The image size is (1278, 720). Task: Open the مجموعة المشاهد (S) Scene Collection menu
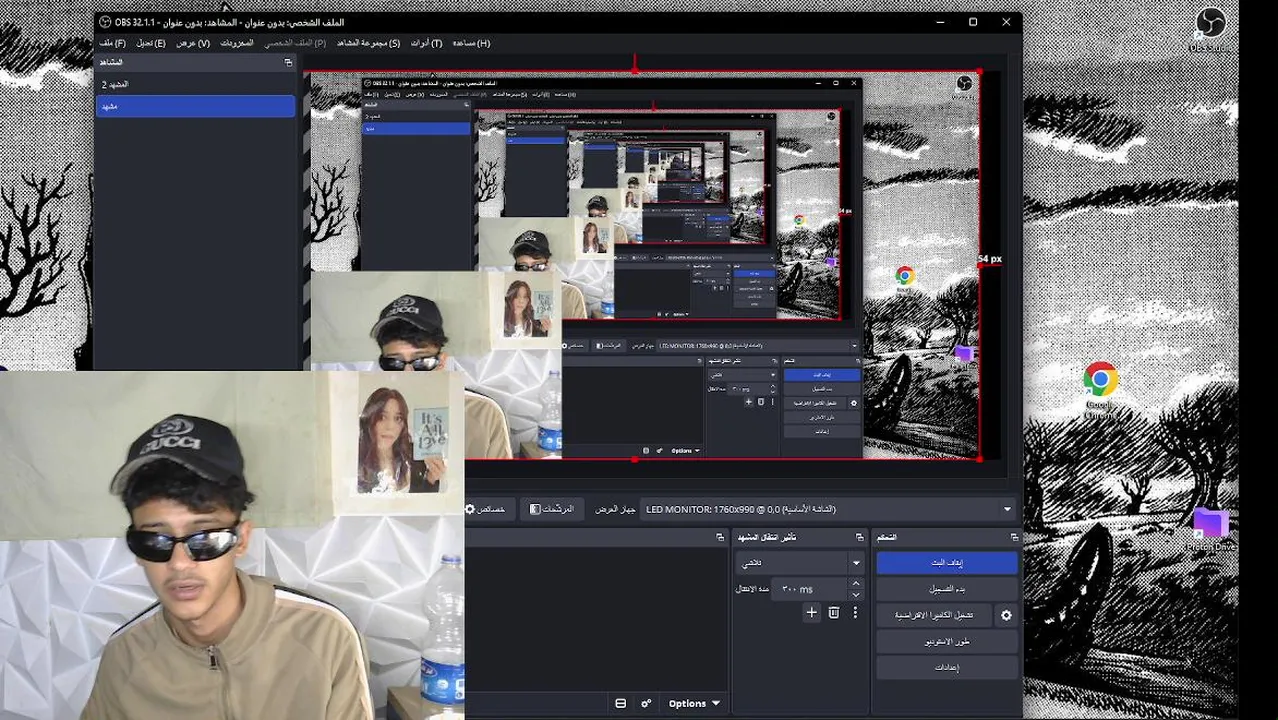368,43
